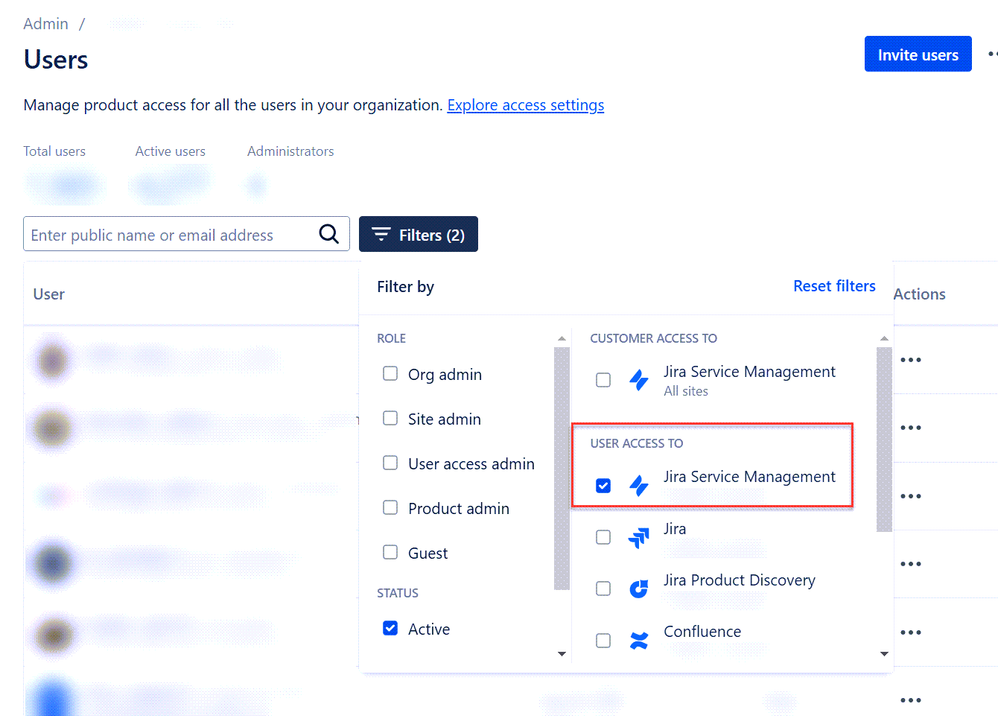This screenshot has height=716, width=998.
Task: Check the User access admin checkbox
Action: (x=390, y=463)
